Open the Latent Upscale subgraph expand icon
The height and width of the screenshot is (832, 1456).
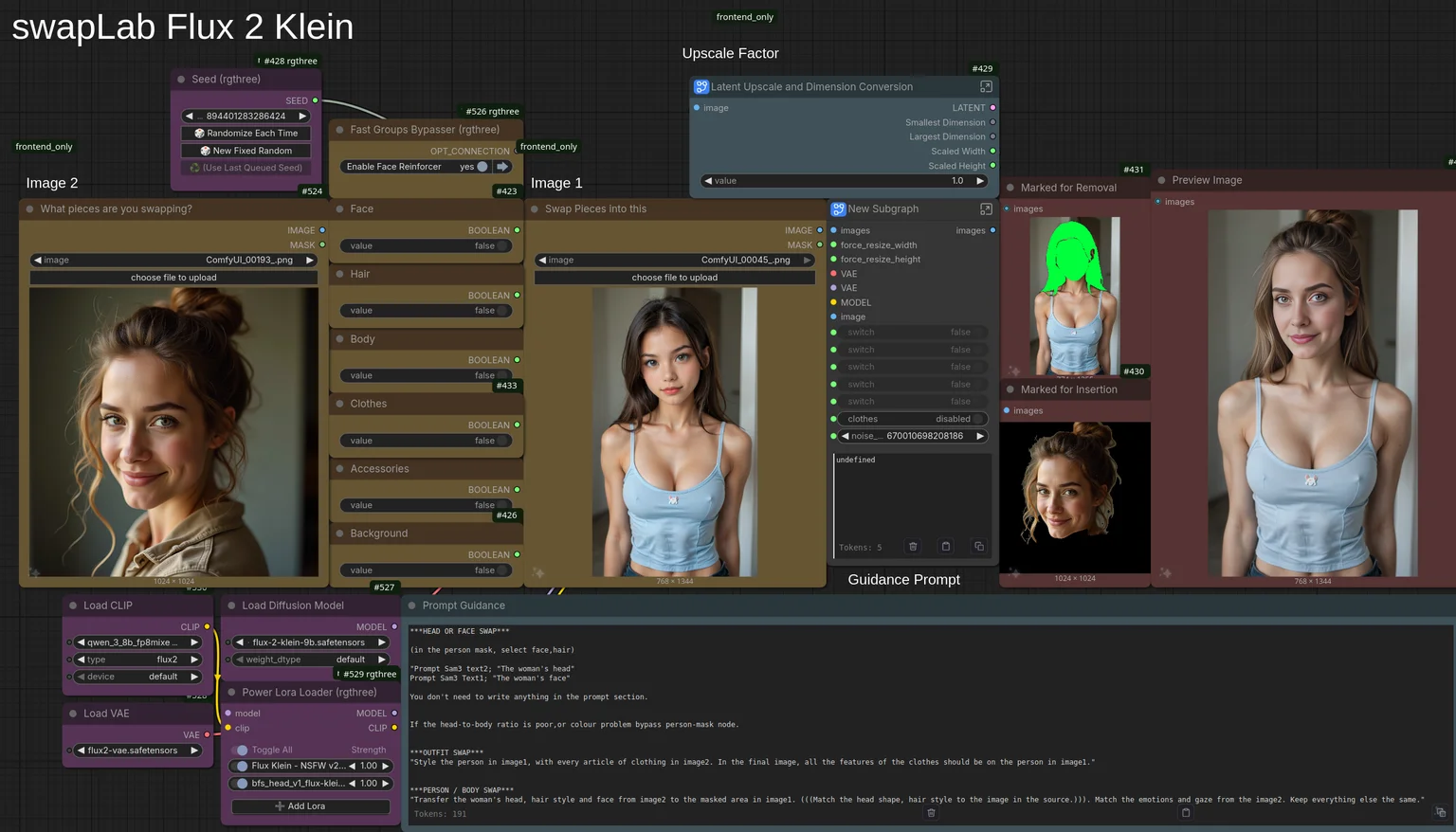(x=986, y=86)
